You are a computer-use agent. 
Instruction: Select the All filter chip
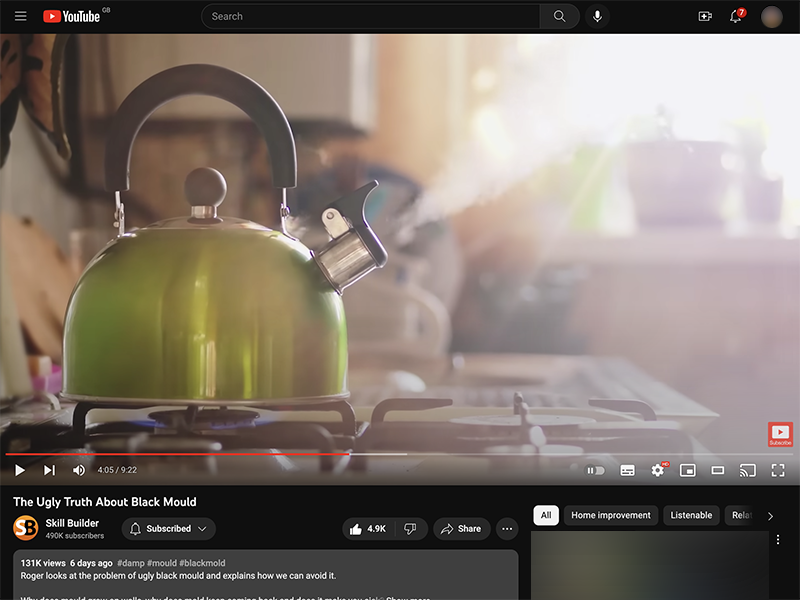click(546, 515)
